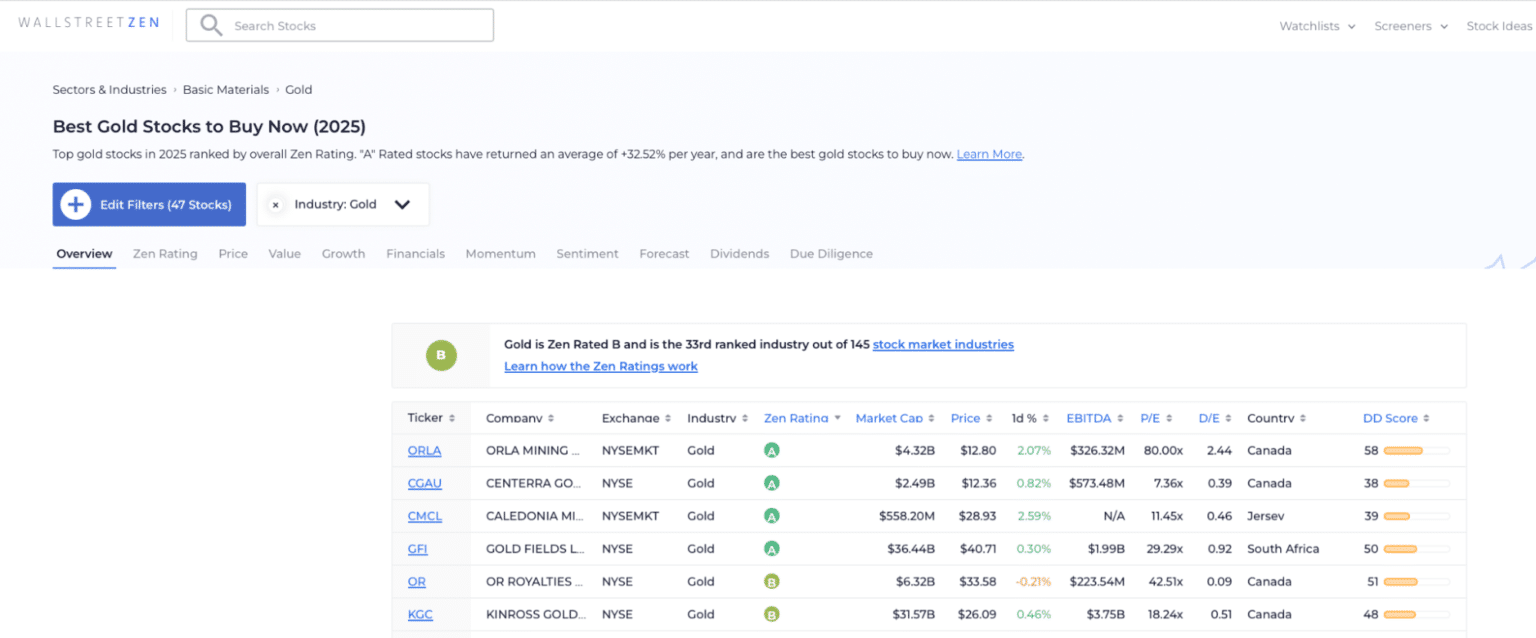Click the green B rating badge in banner
Screen dimensions: 1536x638
tap(441, 355)
